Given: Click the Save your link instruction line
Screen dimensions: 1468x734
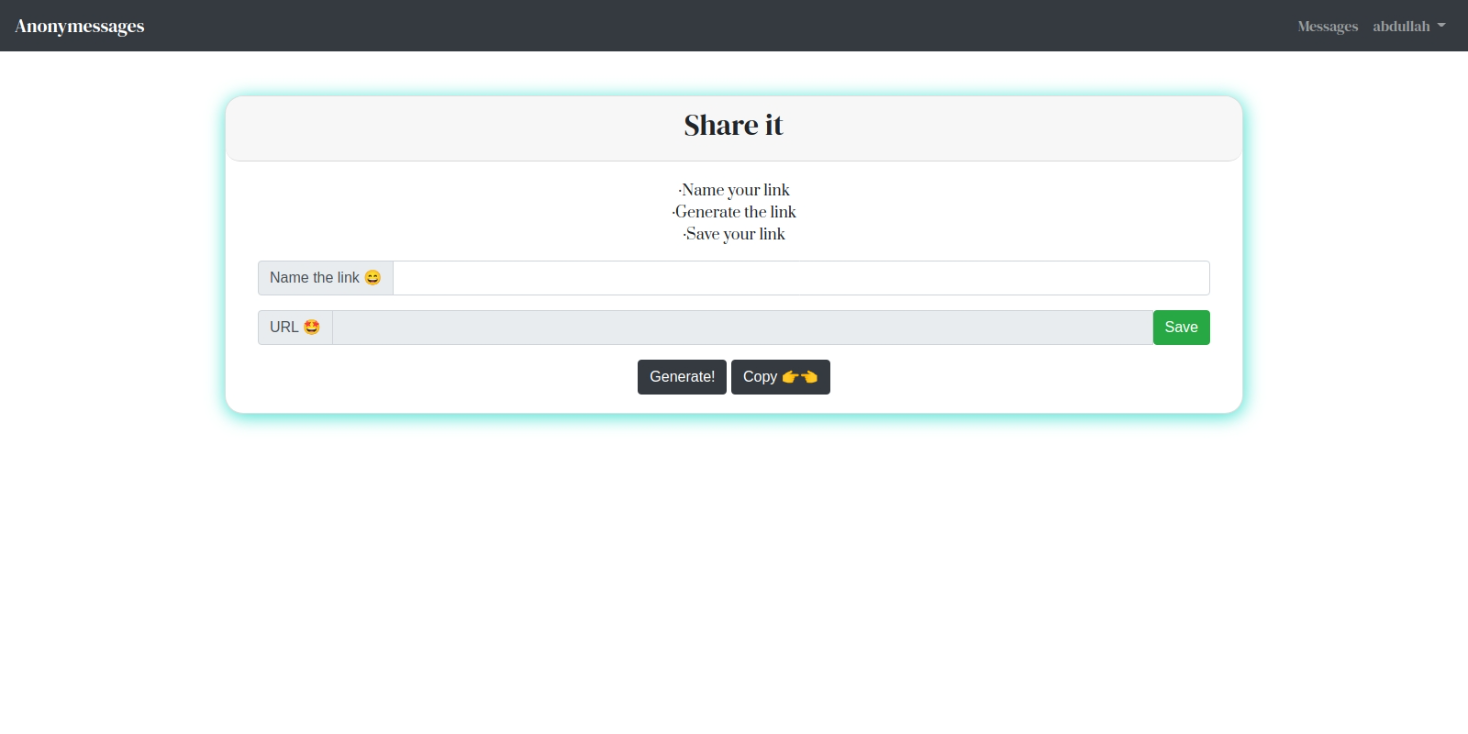Looking at the screenshot, I should [x=734, y=233].
